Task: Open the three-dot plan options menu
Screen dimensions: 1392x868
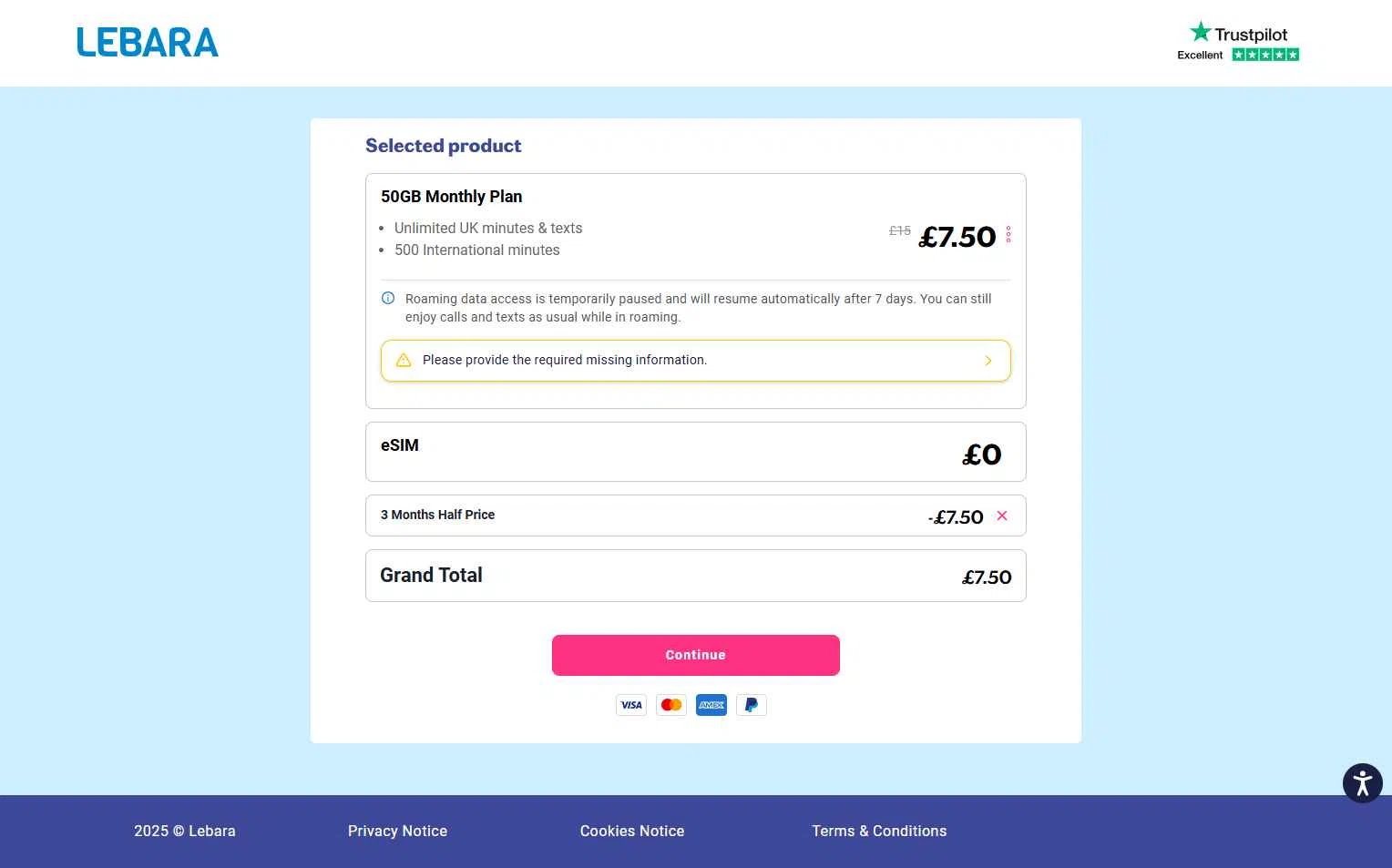Action: (x=1008, y=235)
